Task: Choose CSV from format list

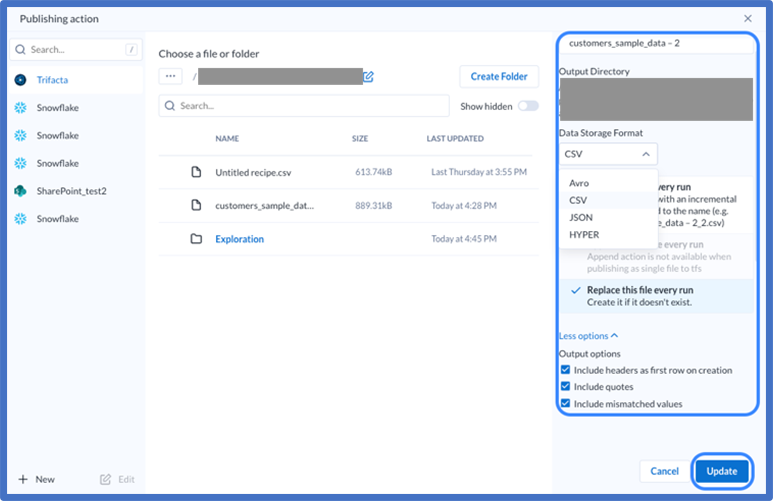Action: coord(609,200)
